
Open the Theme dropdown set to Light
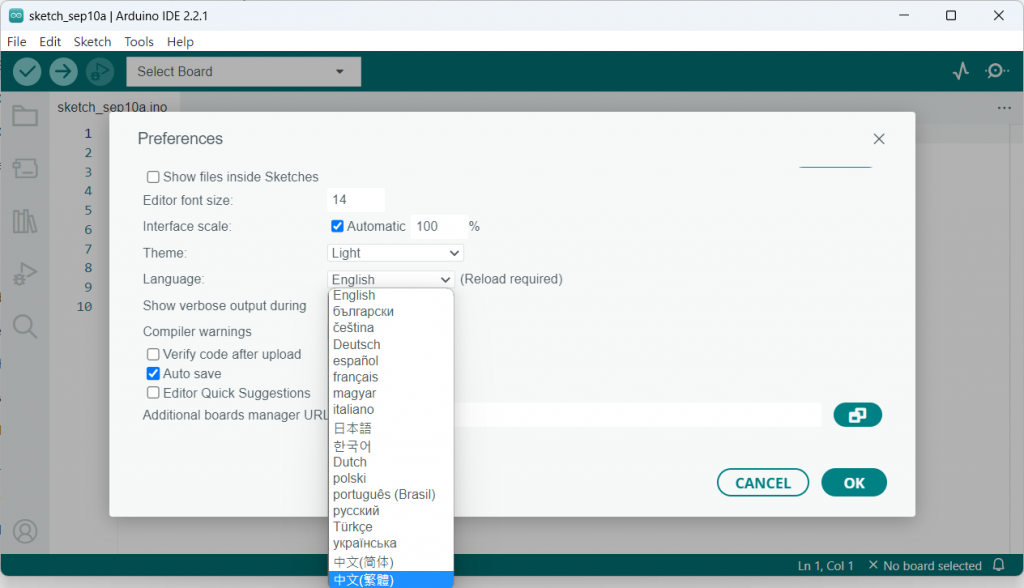(x=395, y=253)
